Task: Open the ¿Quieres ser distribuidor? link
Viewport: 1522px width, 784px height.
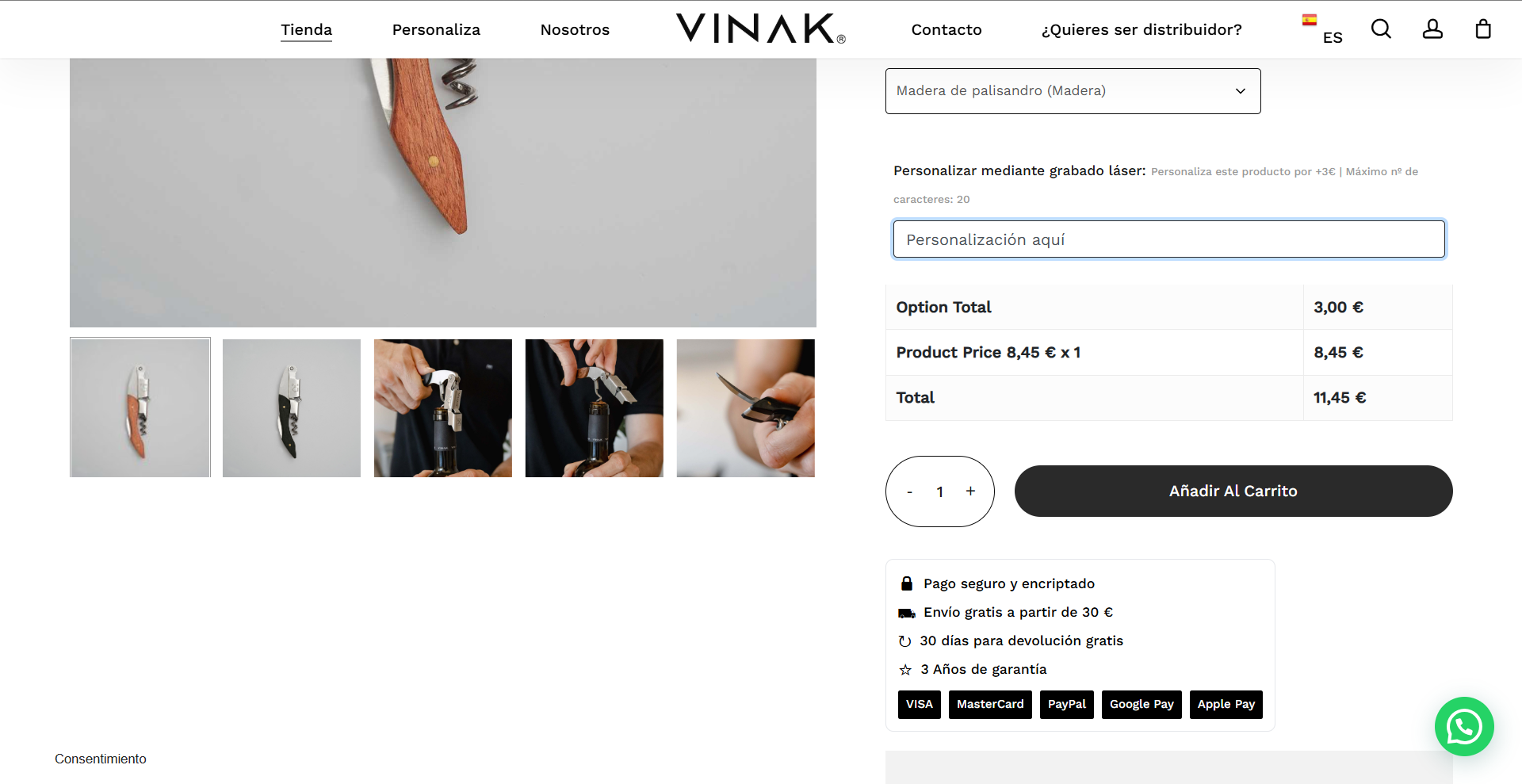Action: [1141, 30]
